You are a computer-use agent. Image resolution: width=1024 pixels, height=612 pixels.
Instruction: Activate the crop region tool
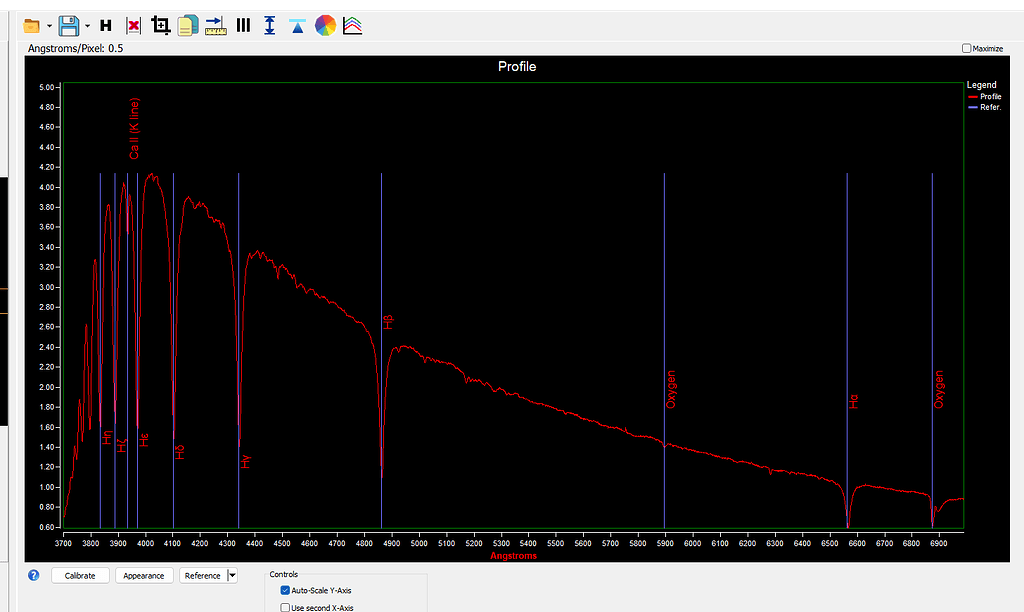160,26
